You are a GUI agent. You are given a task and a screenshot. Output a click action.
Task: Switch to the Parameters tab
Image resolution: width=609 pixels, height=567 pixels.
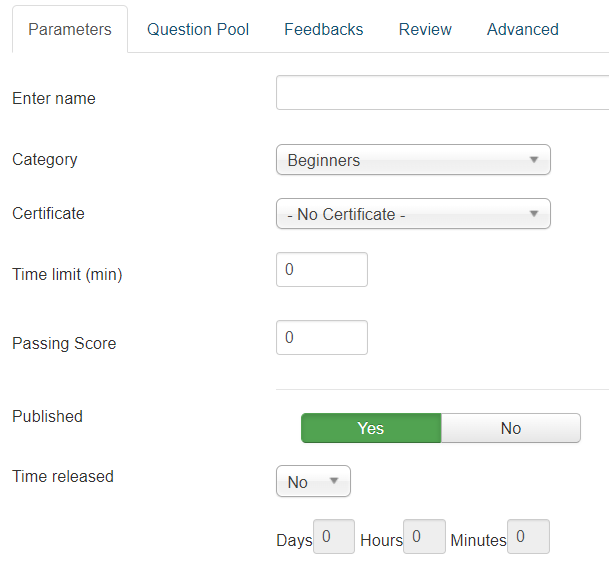[x=70, y=29]
